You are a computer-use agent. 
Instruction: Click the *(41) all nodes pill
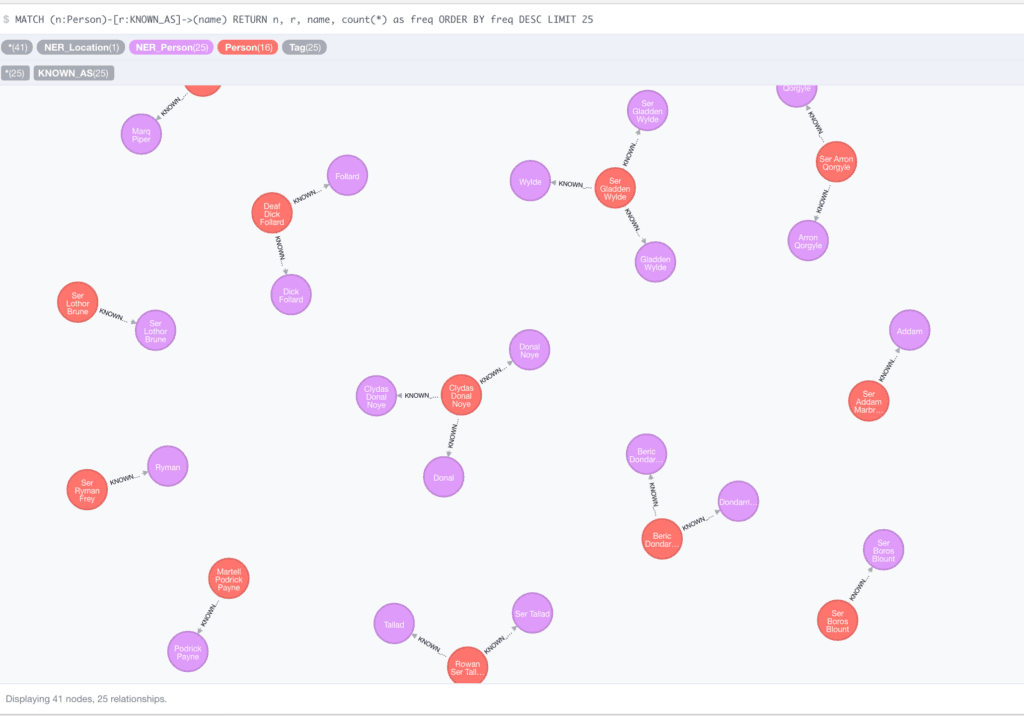click(x=17, y=47)
